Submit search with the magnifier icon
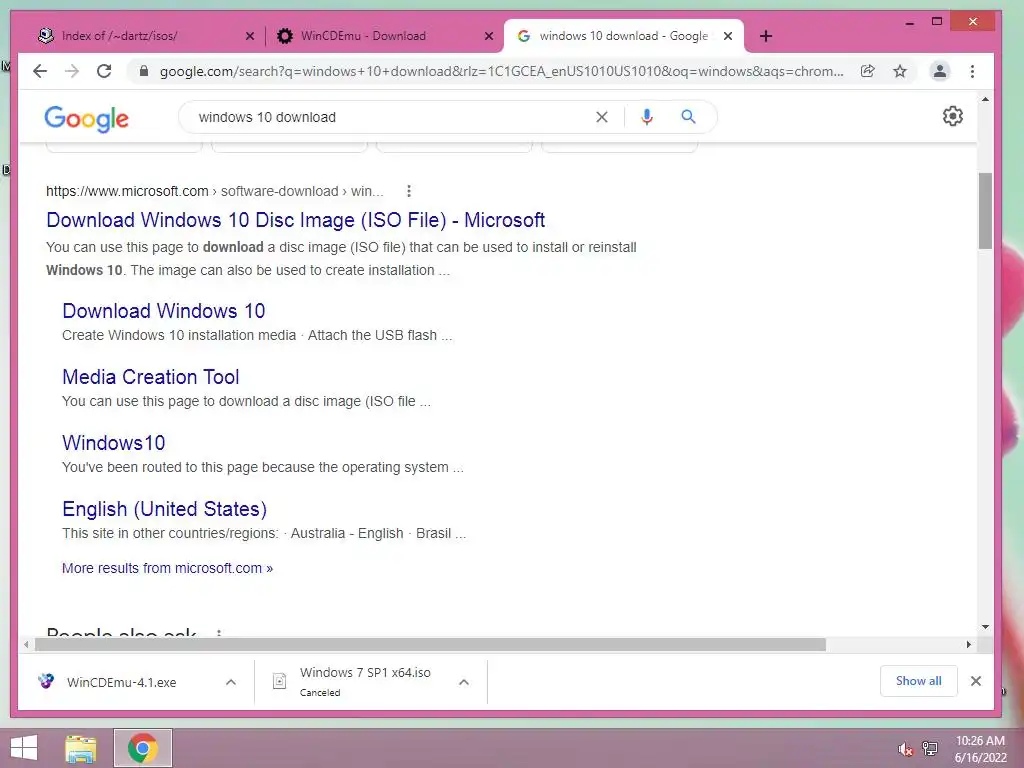The height and width of the screenshot is (768, 1024). tap(688, 117)
